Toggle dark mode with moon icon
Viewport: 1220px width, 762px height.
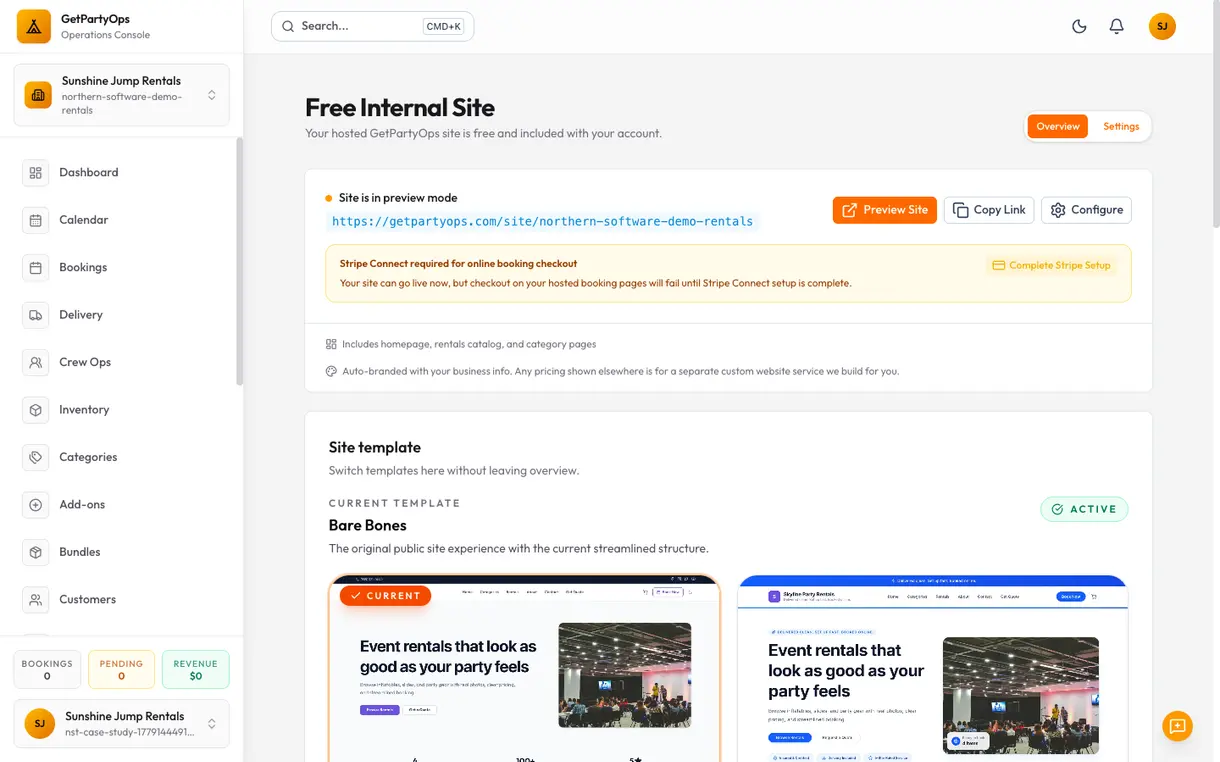pos(1079,27)
